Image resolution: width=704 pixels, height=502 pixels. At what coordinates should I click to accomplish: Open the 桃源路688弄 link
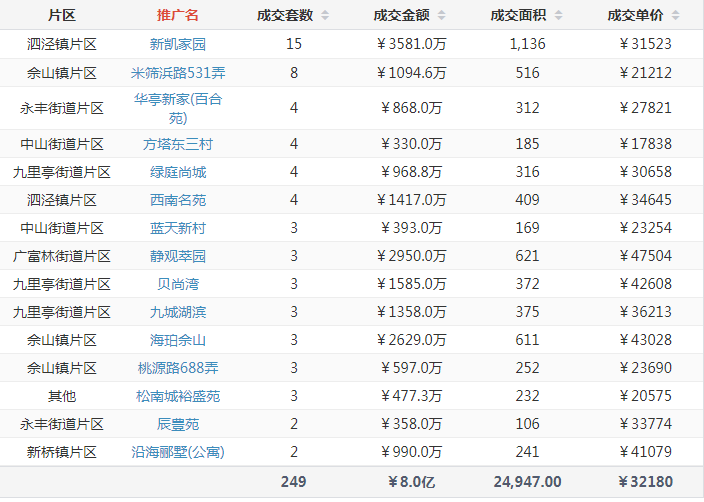click(x=178, y=368)
